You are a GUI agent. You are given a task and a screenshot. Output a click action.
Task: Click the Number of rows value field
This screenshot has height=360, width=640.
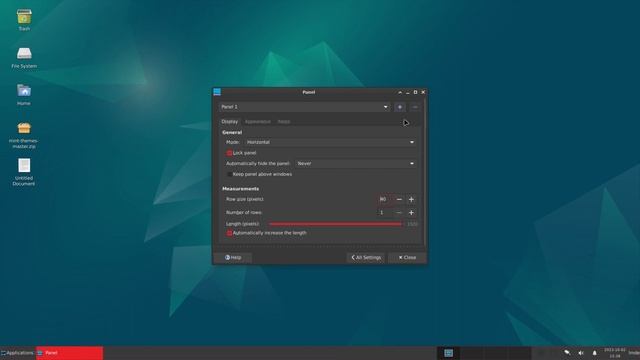[385, 213]
